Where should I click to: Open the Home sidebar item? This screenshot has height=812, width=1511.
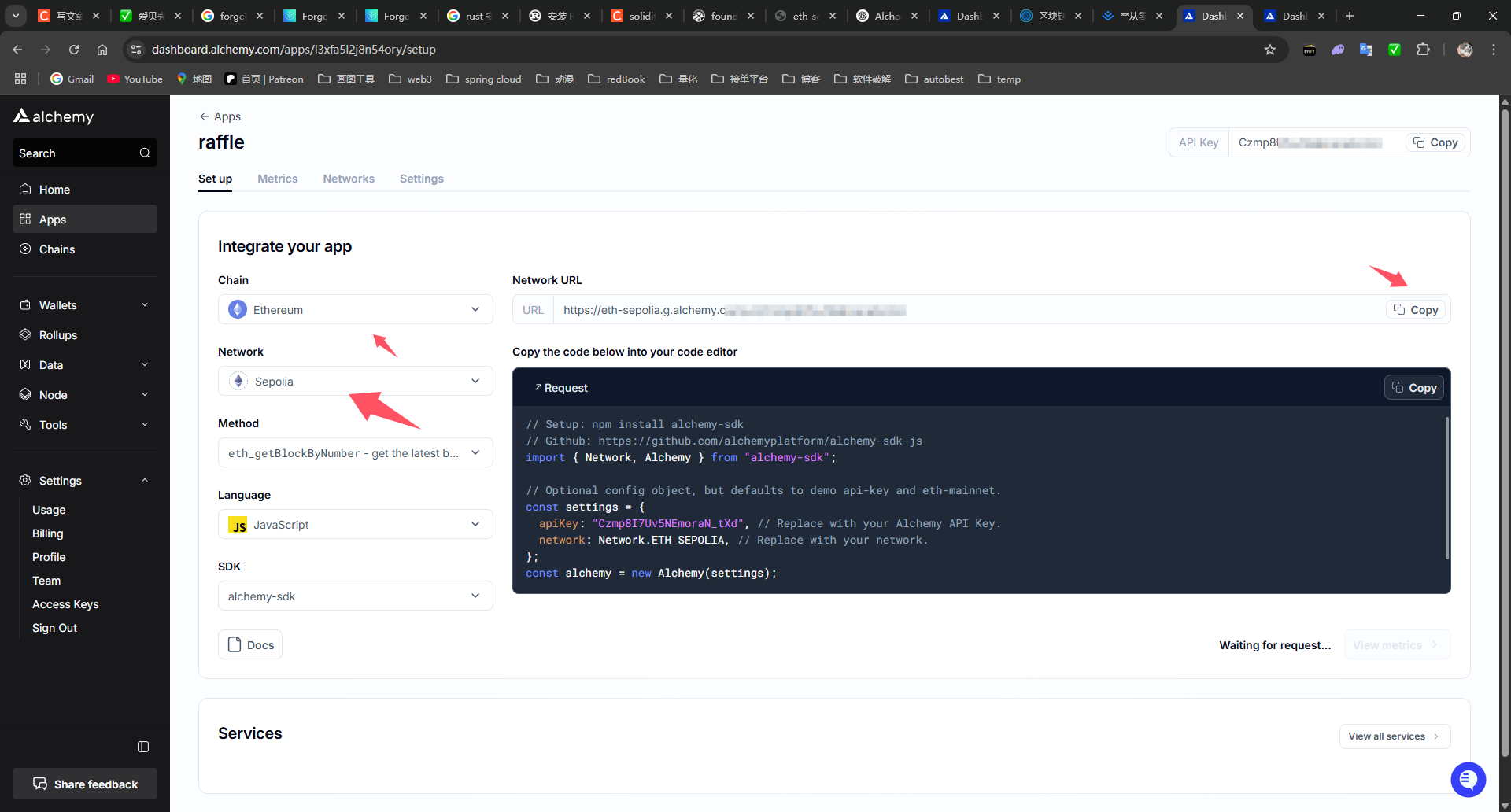click(85, 190)
